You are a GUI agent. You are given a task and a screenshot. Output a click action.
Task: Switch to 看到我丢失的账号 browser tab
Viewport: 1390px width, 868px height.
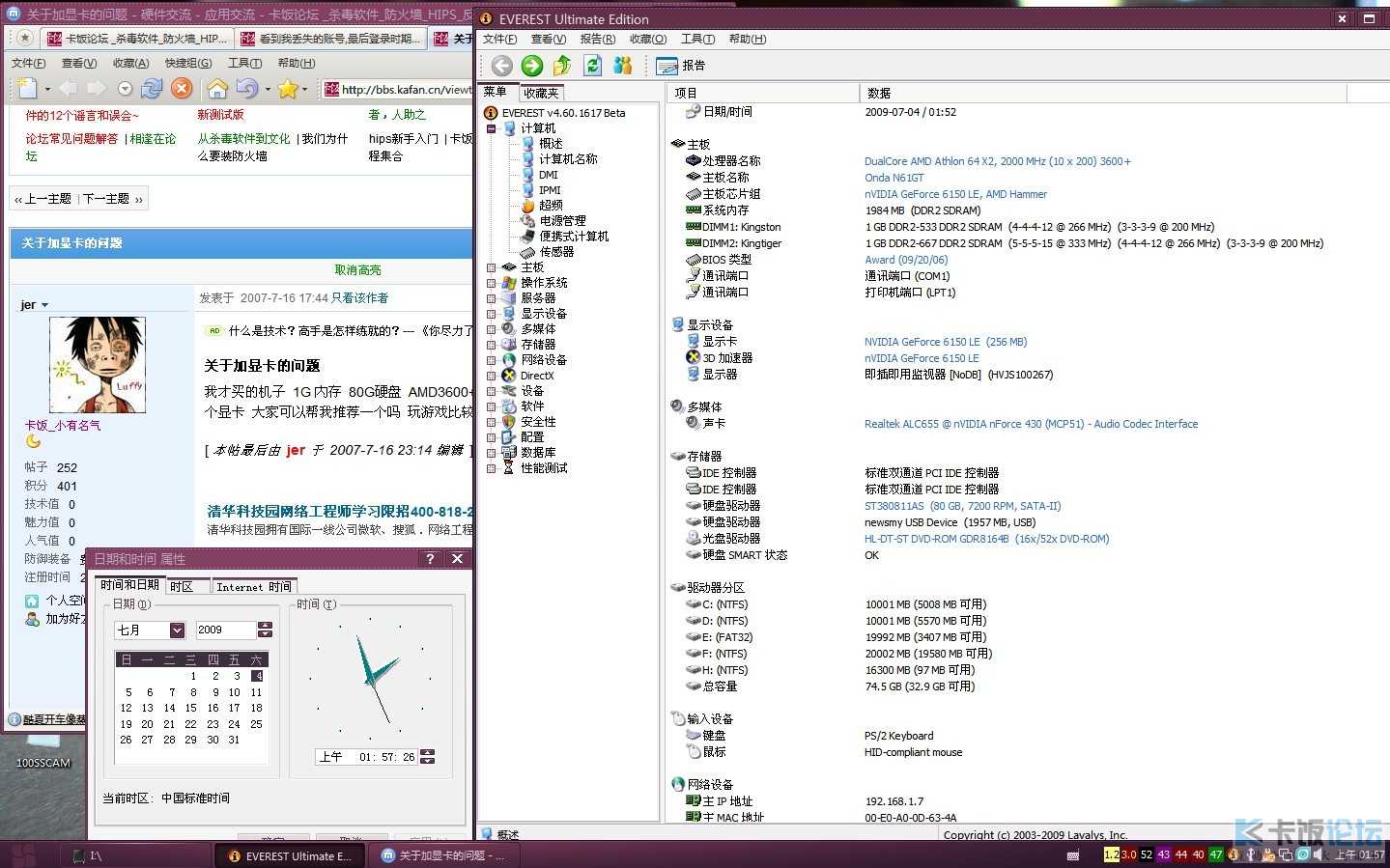click(x=329, y=39)
